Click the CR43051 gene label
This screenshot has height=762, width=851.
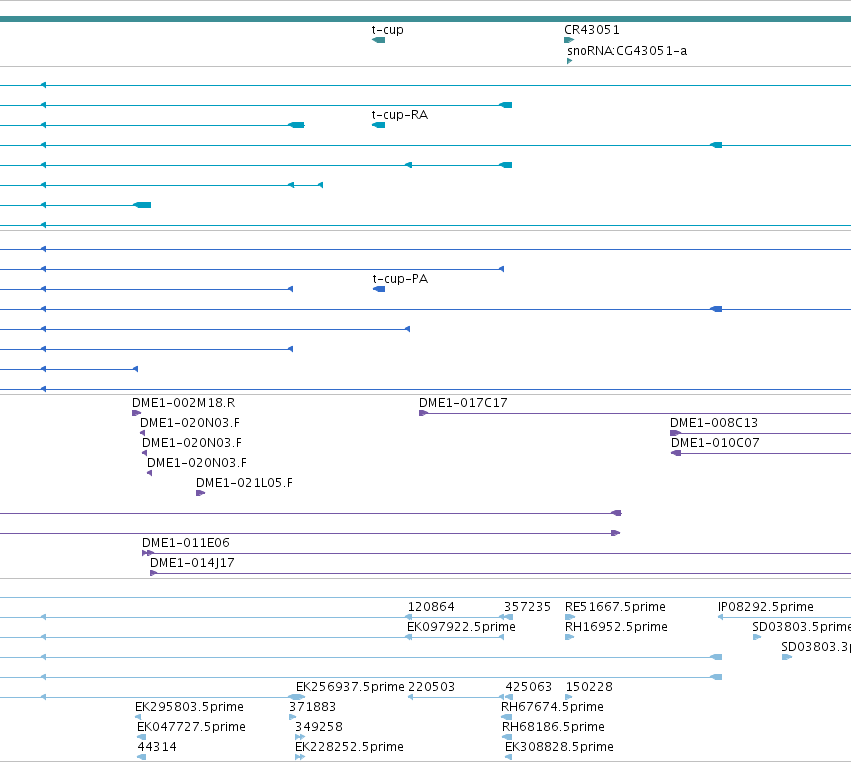pos(592,30)
